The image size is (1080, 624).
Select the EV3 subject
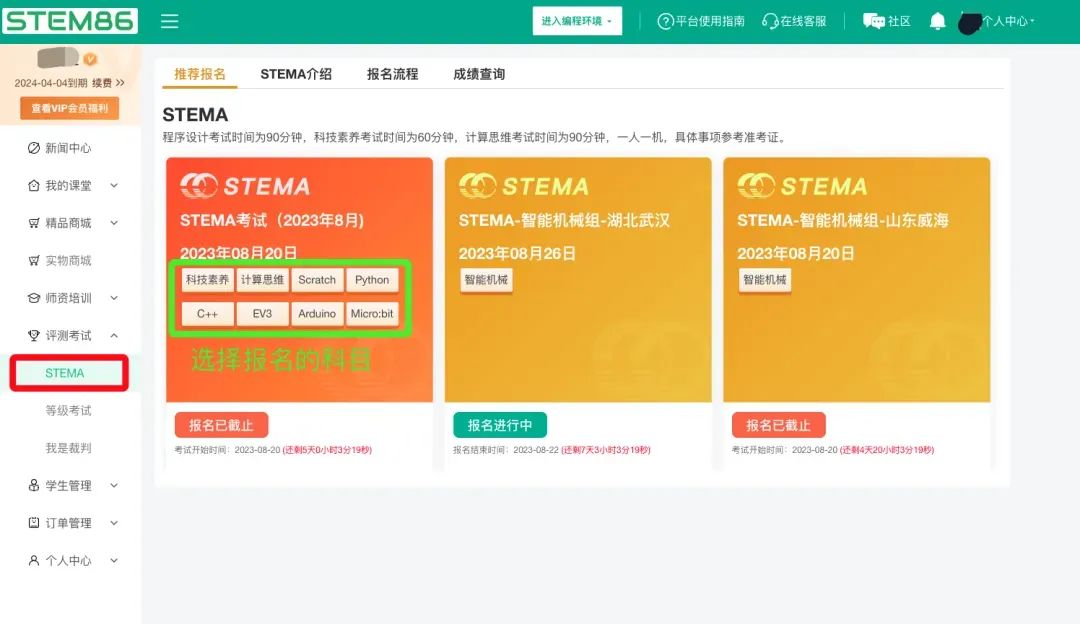pos(262,313)
